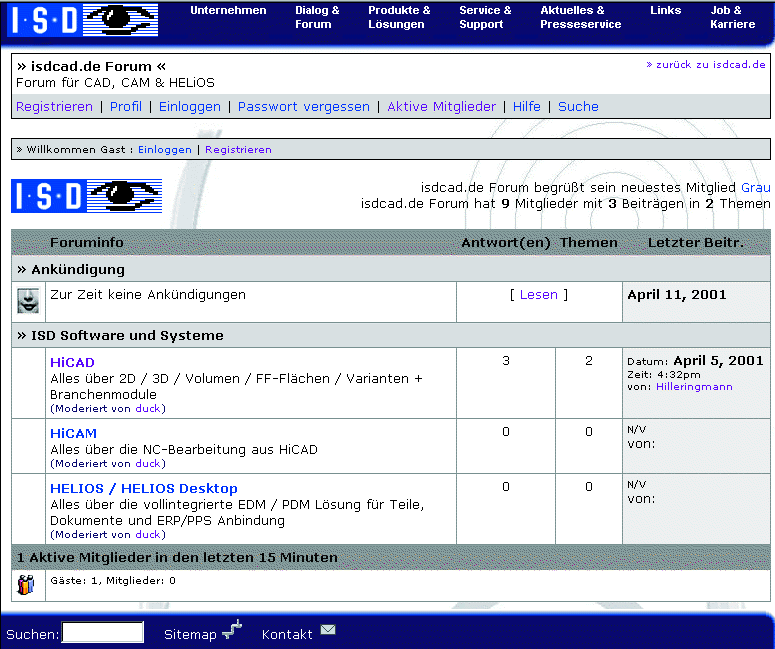This screenshot has height=649, width=775.
Task: Click the Kontakt text link in the footer
Action: click(x=287, y=635)
